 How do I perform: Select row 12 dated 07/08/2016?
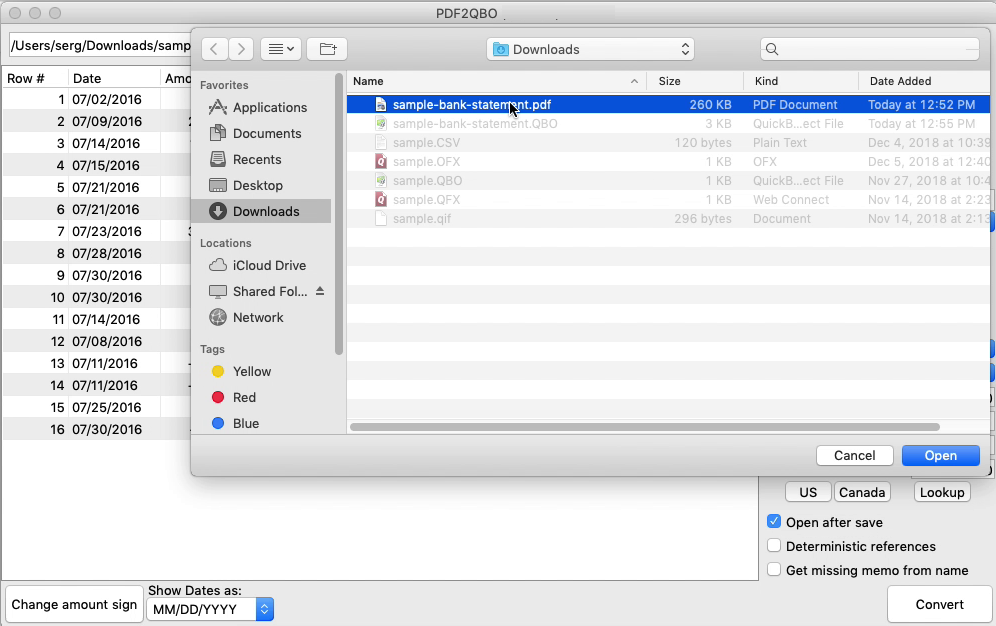coord(97,341)
